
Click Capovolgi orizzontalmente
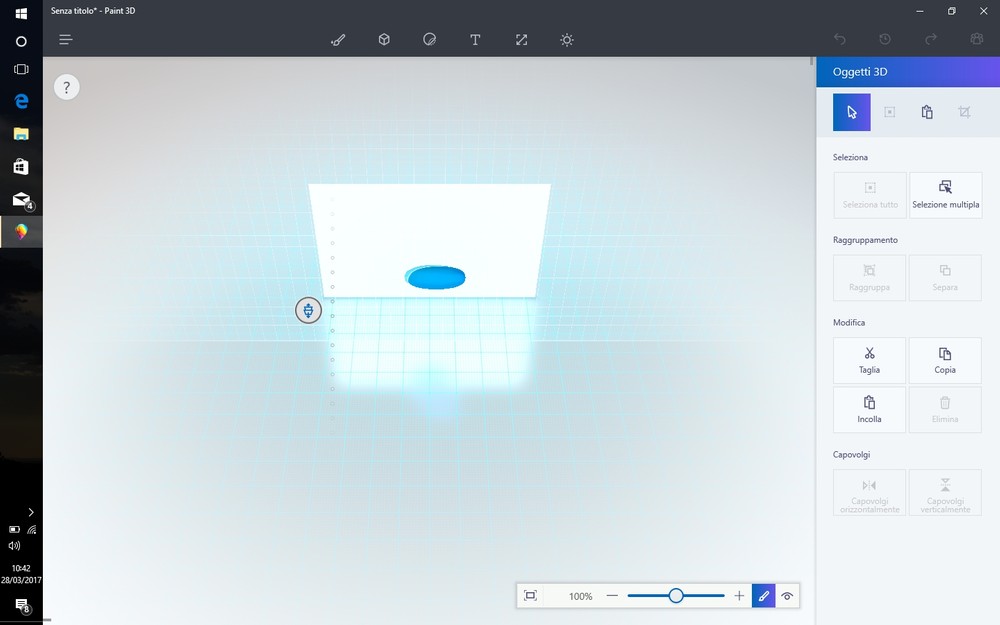click(x=869, y=492)
